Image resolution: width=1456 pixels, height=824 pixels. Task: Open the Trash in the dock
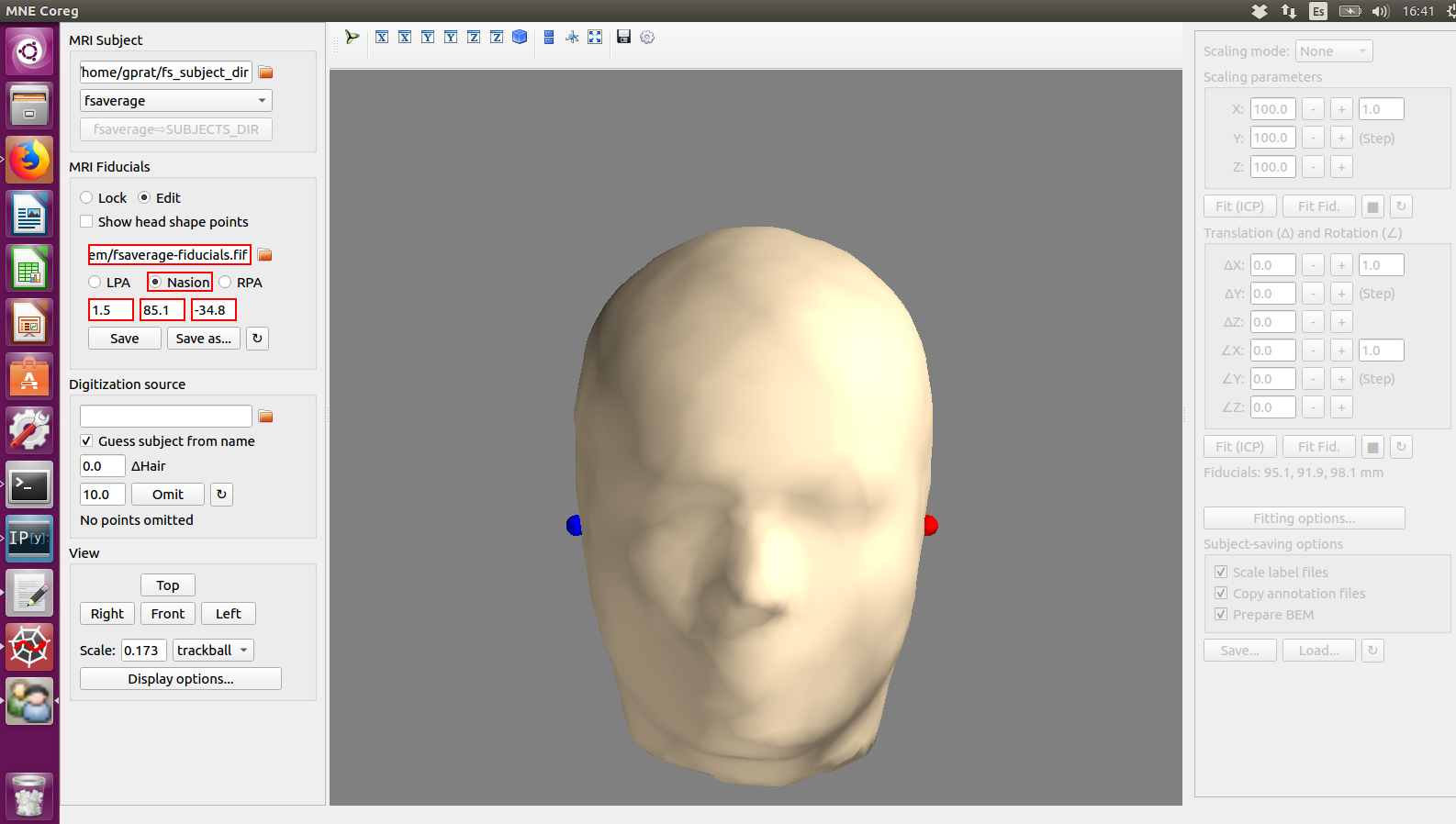29,796
